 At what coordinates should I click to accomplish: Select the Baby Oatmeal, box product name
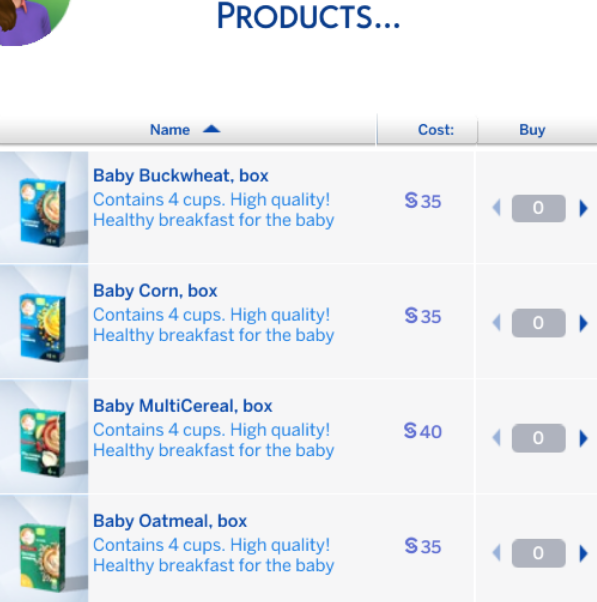(170, 521)
